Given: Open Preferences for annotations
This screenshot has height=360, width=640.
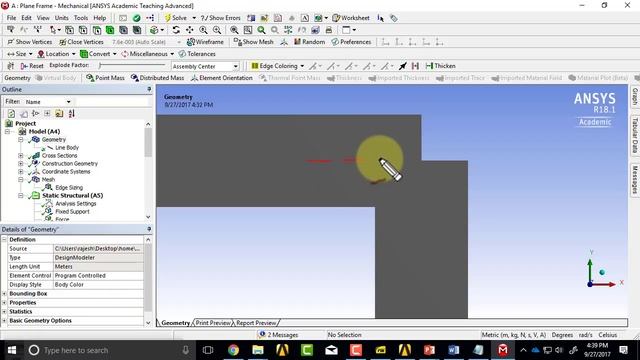Looking at the screenshot, I should (351, 42).
